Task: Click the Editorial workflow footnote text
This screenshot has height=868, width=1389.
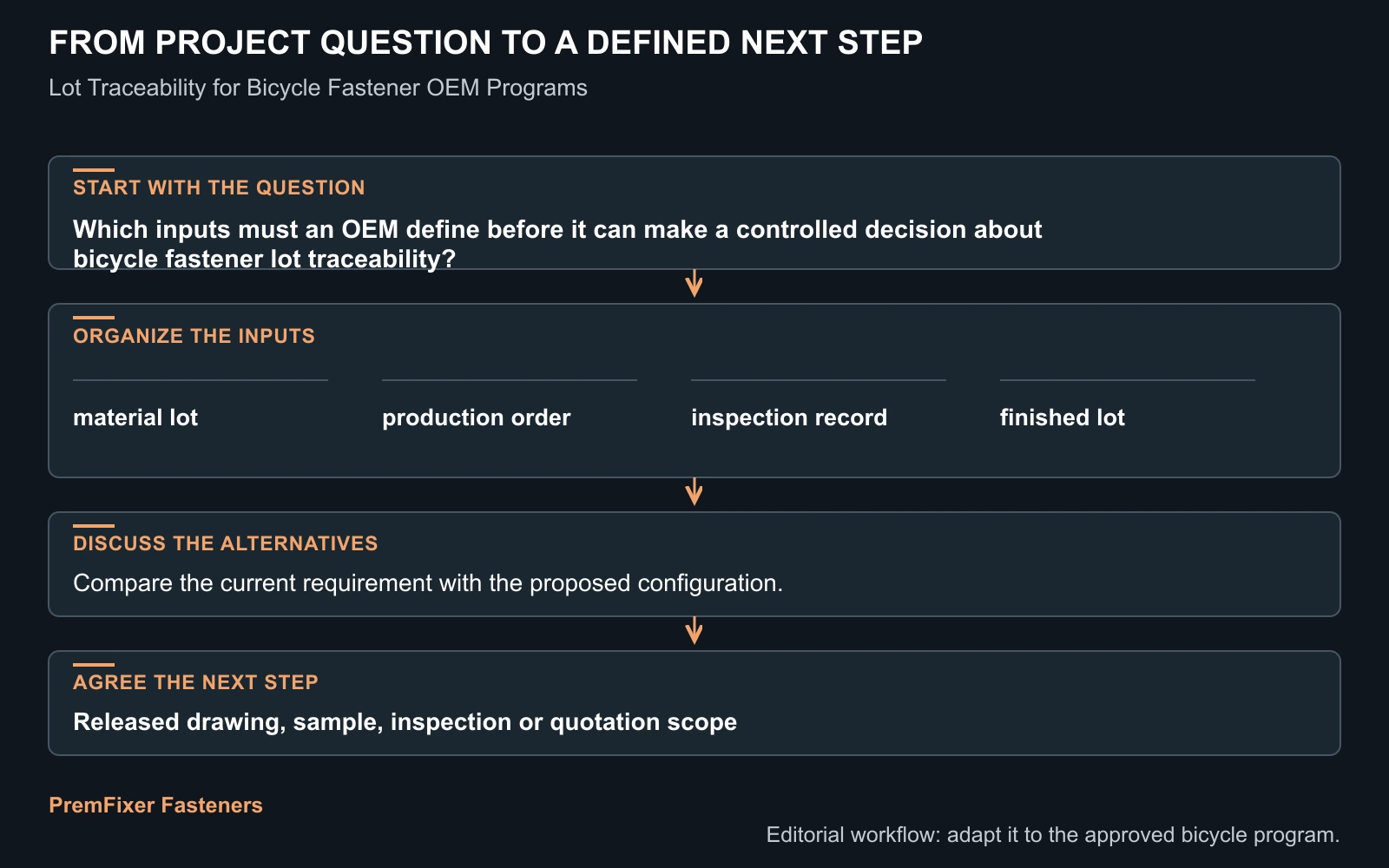Action: [1053, 835]
